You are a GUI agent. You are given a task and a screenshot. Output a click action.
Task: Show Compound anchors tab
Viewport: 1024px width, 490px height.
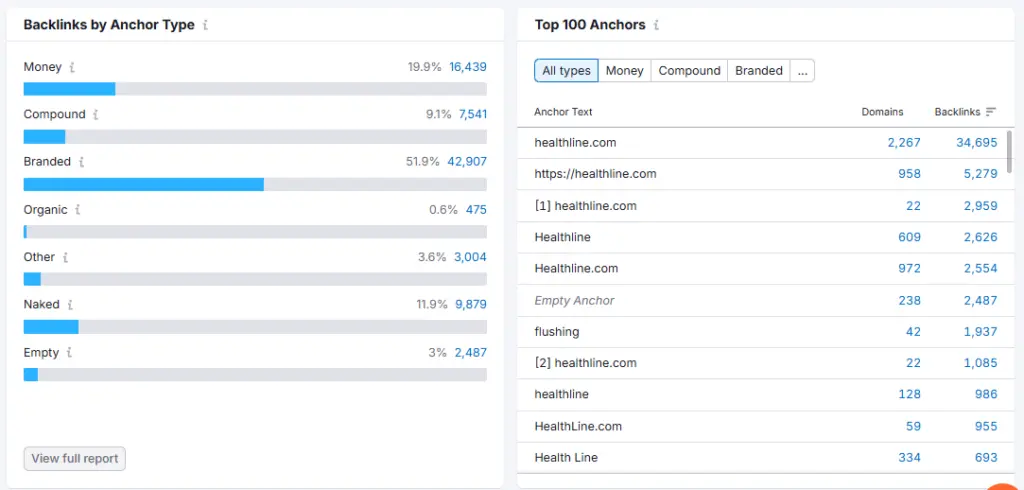pyautogui.click(x=689, y=71)
